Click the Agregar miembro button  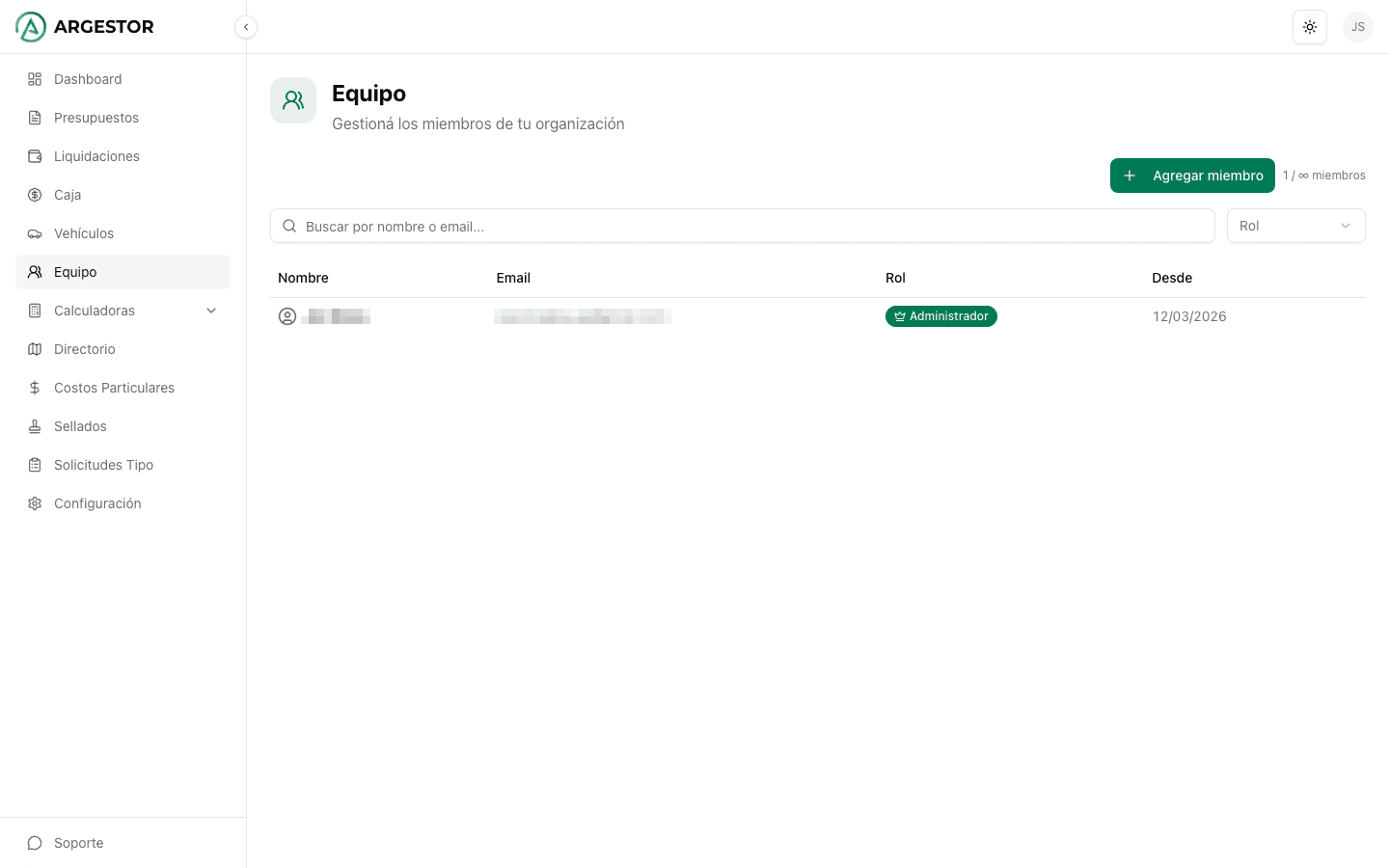pos(1192,175)
